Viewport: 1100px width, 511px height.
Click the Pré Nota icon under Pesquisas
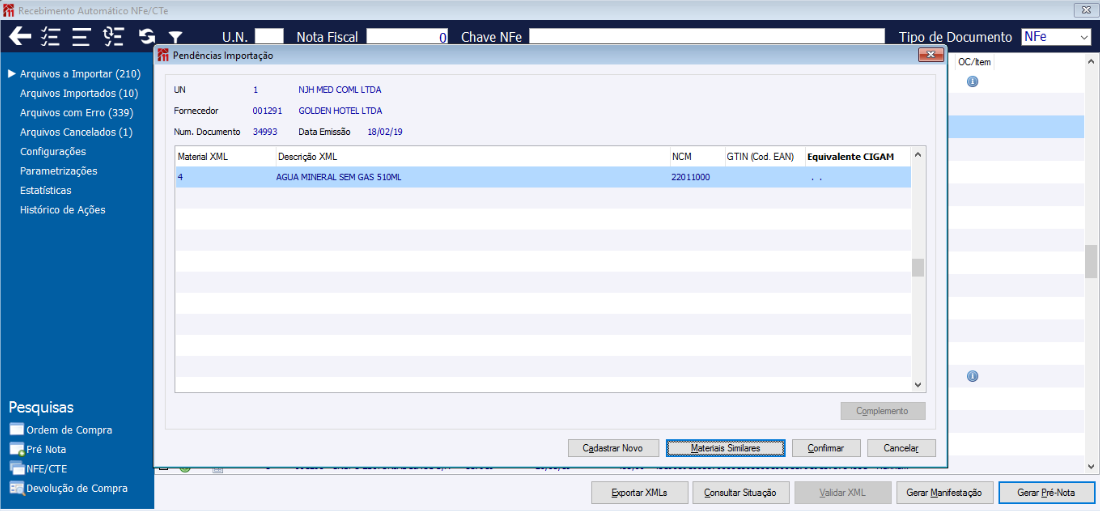pyautogui.click(x=17, y=449)
